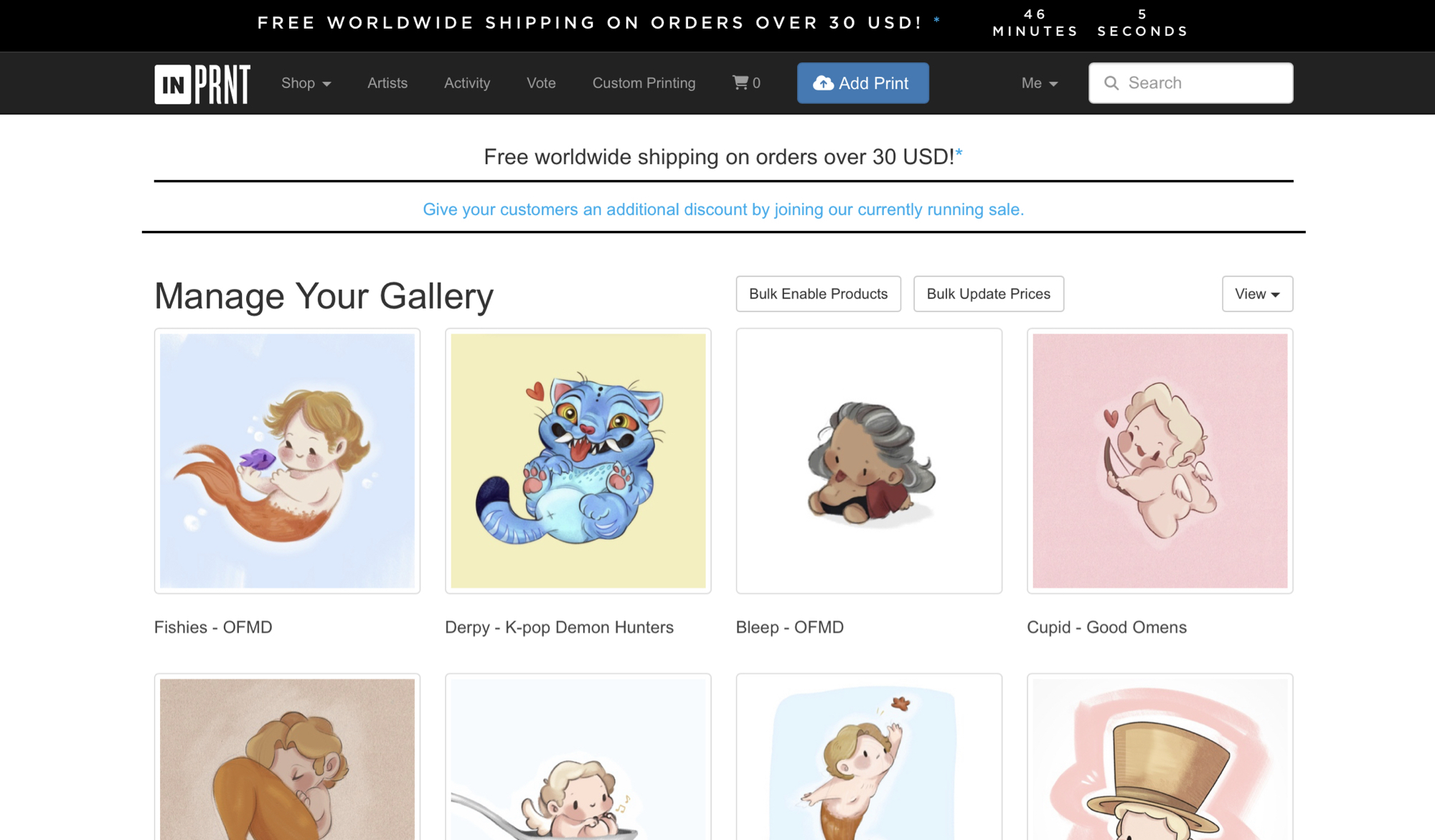Open the shopping cart icon
Image resolution: width=1435 pixels, height=840 pixels.
(x=740, y=82)
